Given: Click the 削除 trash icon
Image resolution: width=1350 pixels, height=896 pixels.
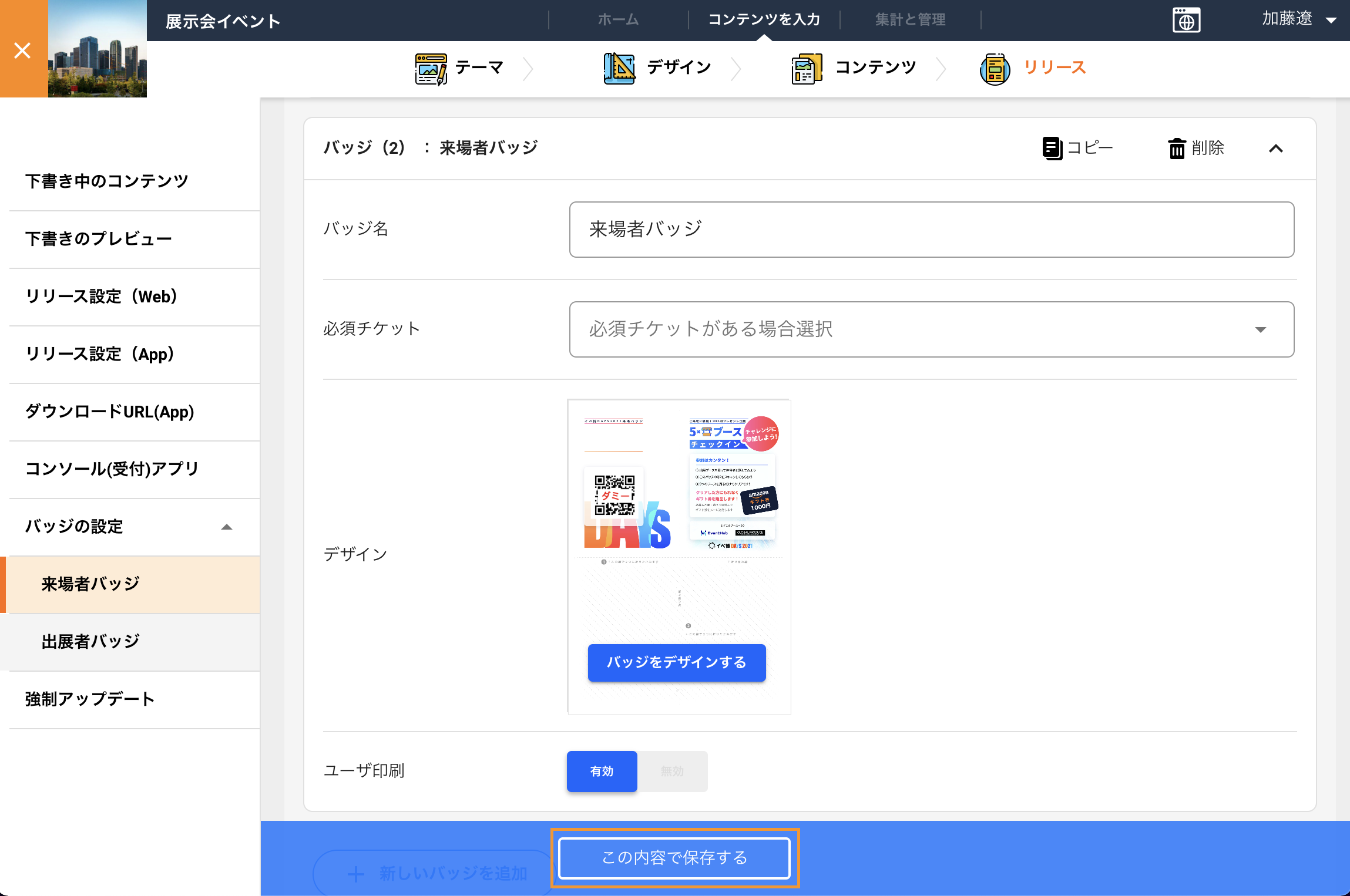Looking at the screenshot, I should [x=1177, y=148].
